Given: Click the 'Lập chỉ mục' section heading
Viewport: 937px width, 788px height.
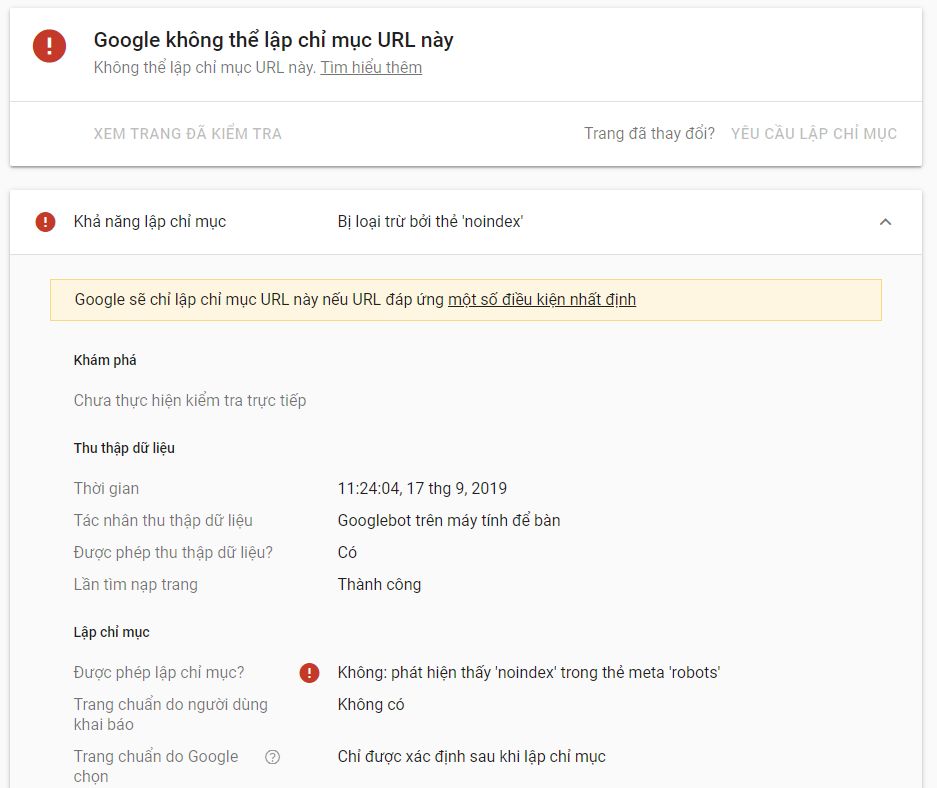Looking at the screenshot, I should click(x=112, y=633).
